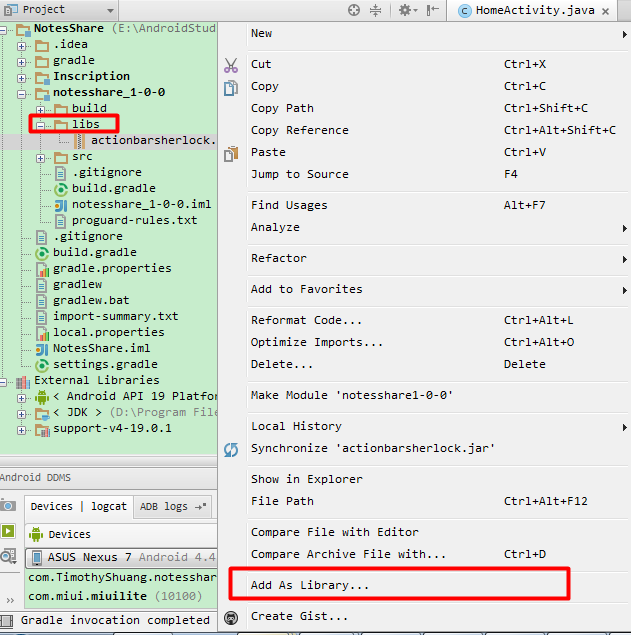Expand the build folder
The width and height of the screenshot is (631, 635).
click(x=41, y=110)
